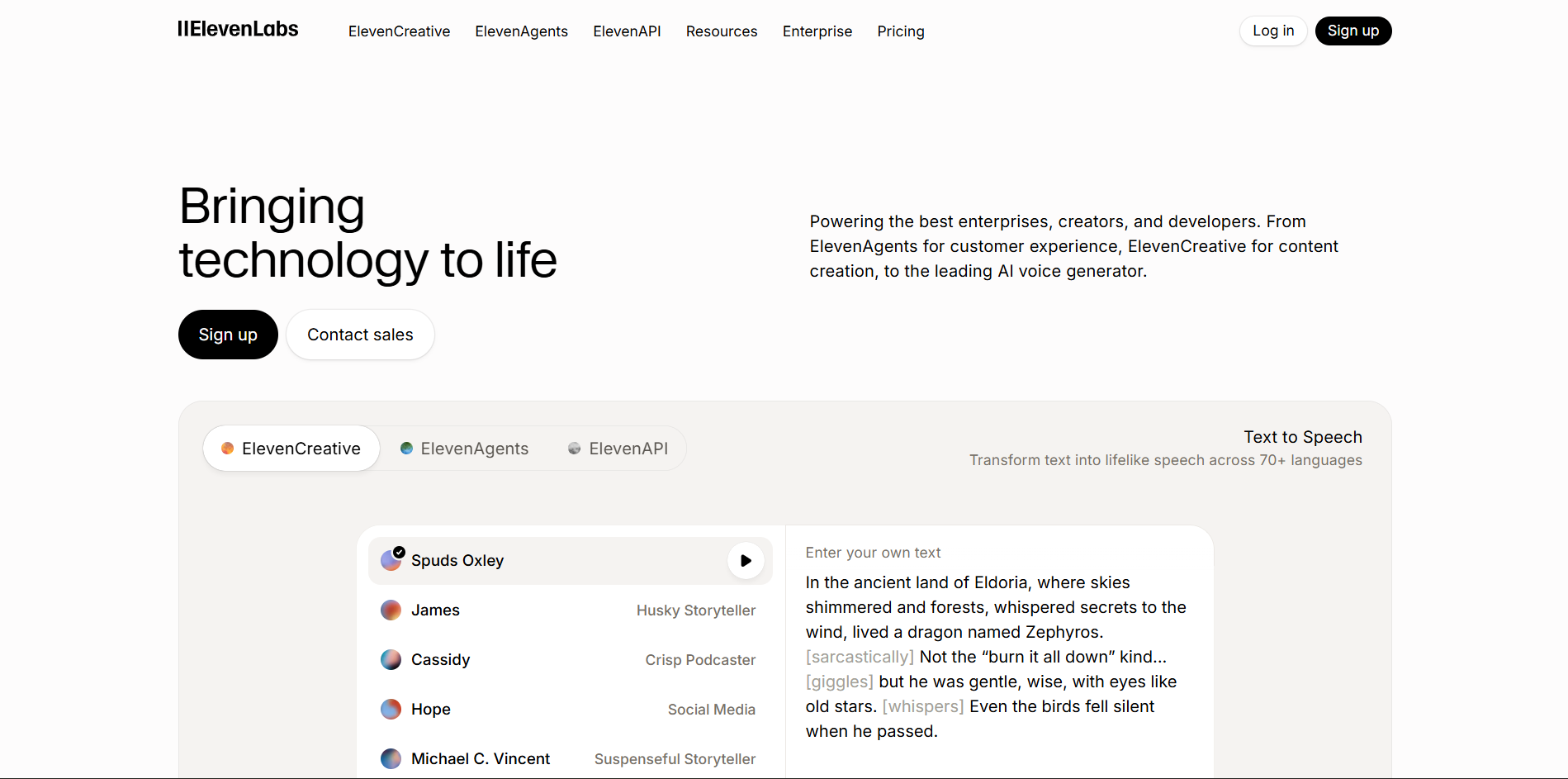
Task: Select Hope's voice avatar icon
Action: point(390,709)
